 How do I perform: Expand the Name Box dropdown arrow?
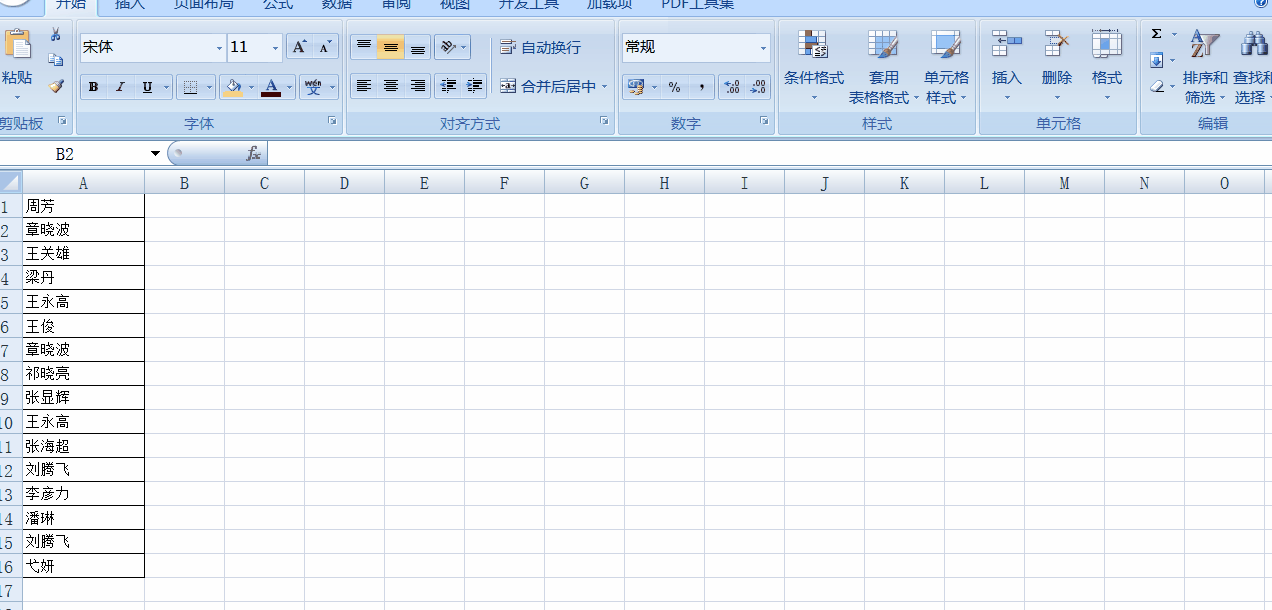point(155,154)
